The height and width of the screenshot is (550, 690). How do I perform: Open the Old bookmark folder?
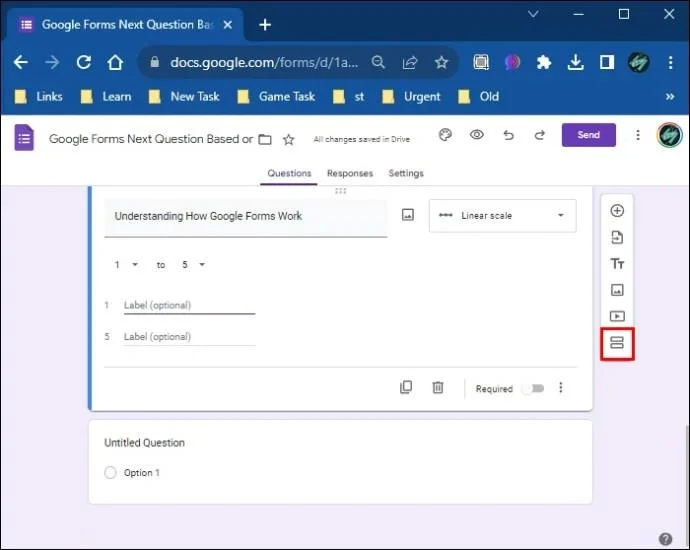click(x=478, y=96)
